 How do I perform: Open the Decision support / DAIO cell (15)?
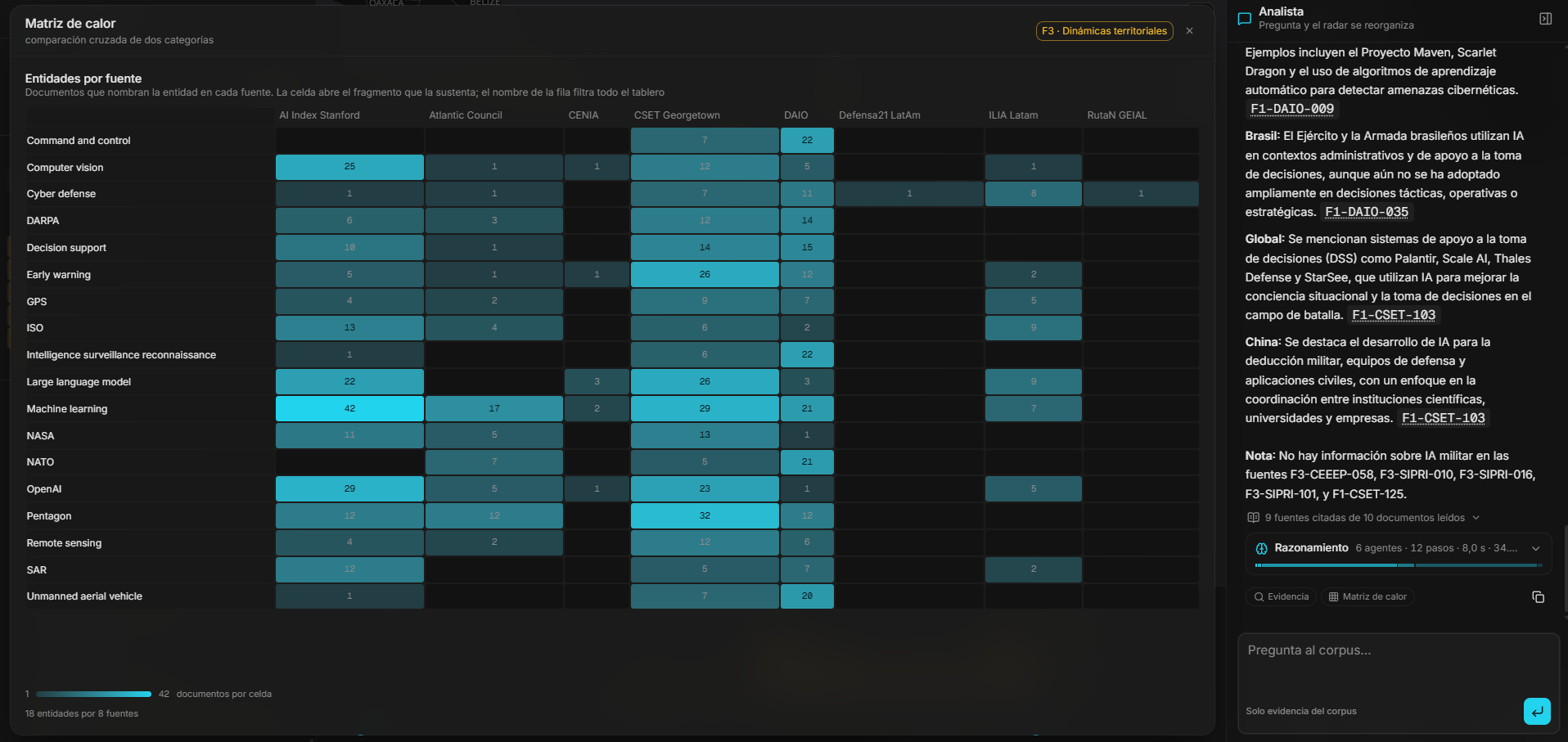coord(807,247)
